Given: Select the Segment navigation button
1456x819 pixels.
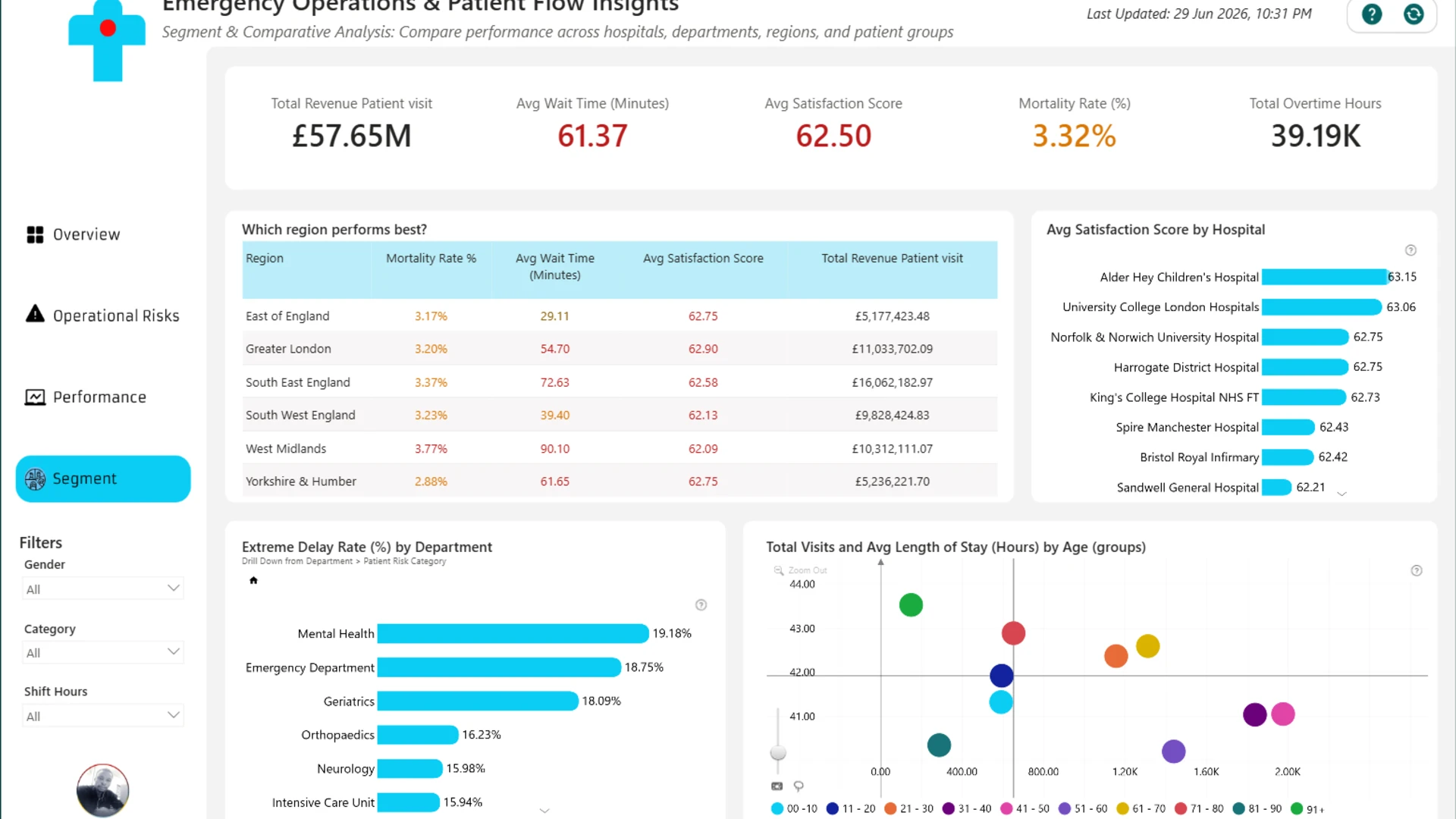Looking at the screenshot, I should (103, 479).
